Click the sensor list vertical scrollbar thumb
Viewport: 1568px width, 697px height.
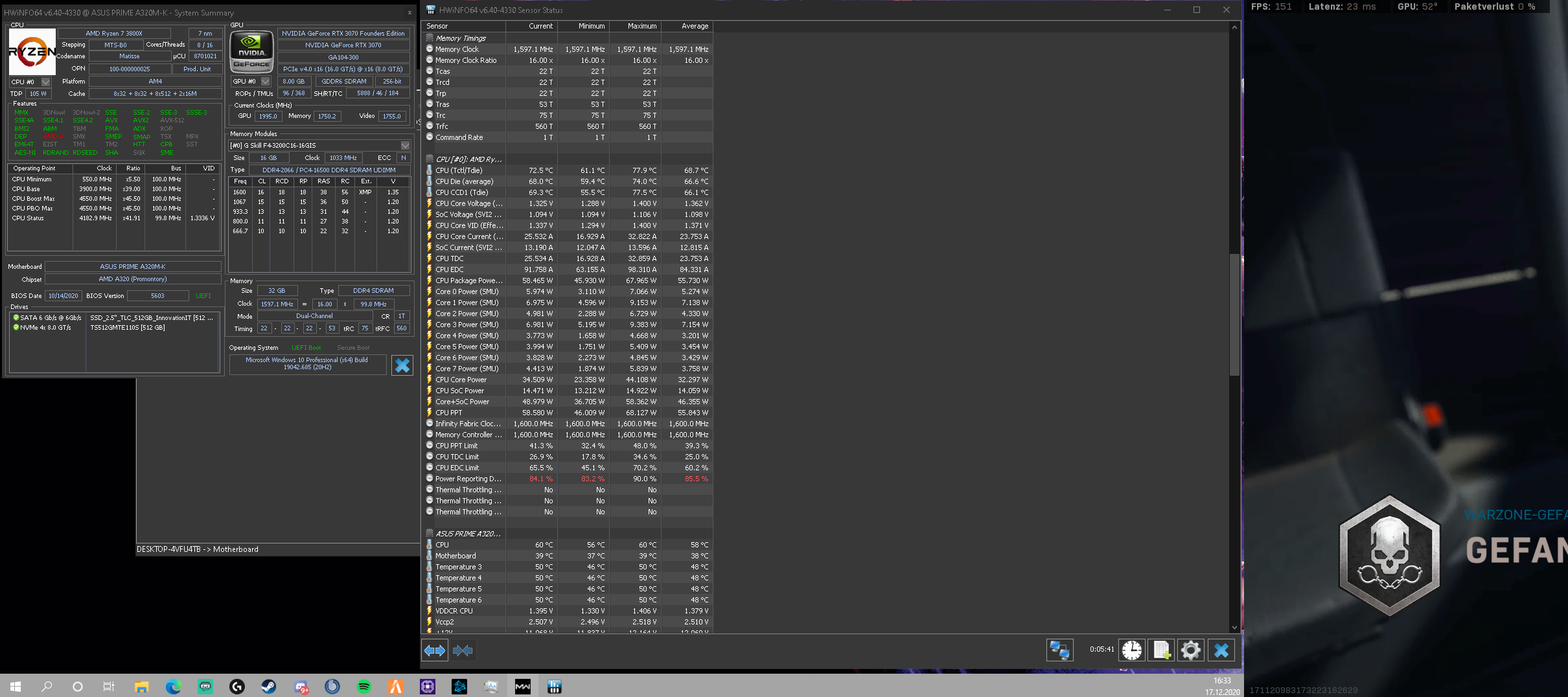[x=1234, y=315]
